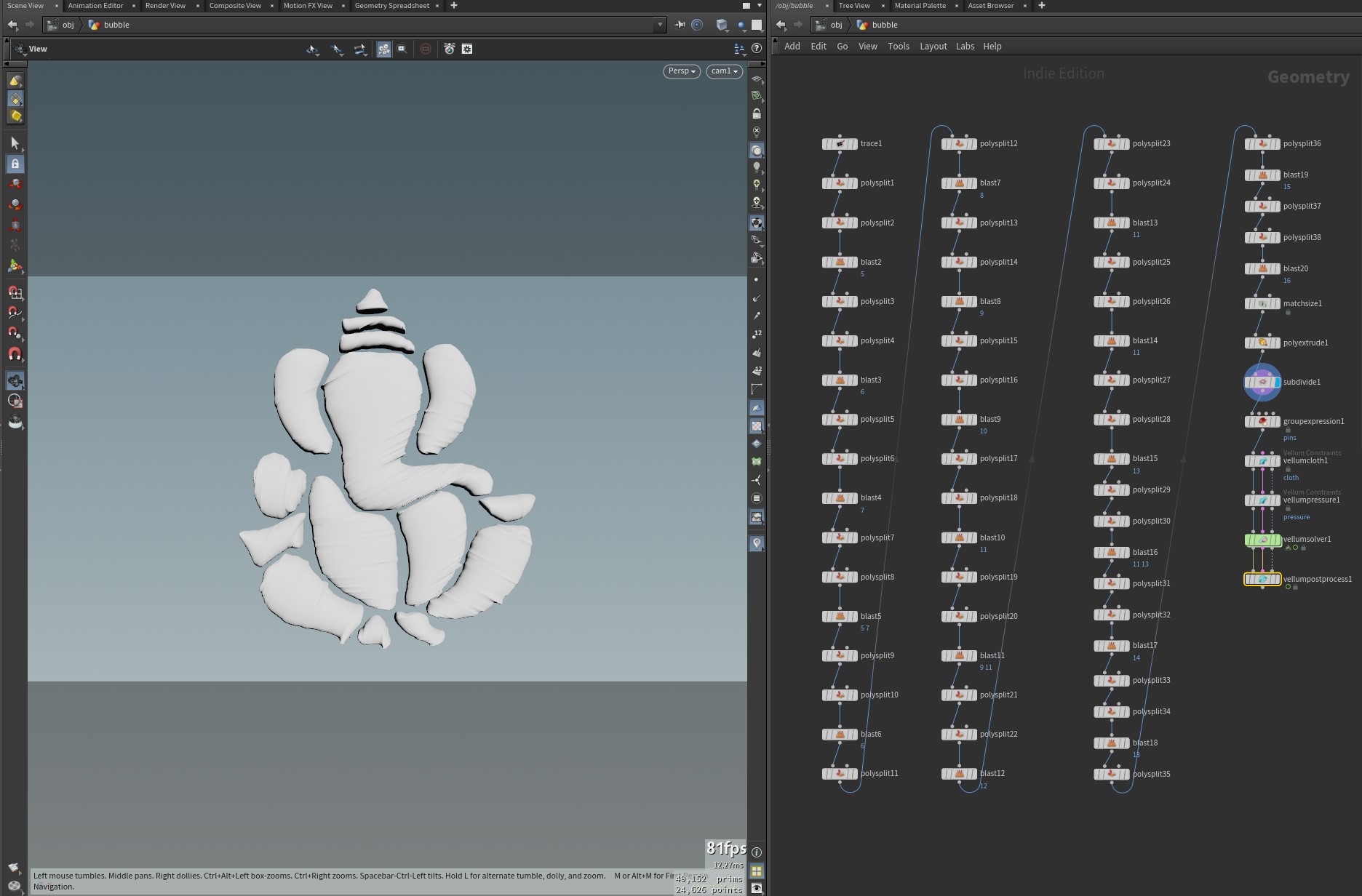Select the vellumcloth1 node
1362x896 pixels.
[x=1262, y=461]
